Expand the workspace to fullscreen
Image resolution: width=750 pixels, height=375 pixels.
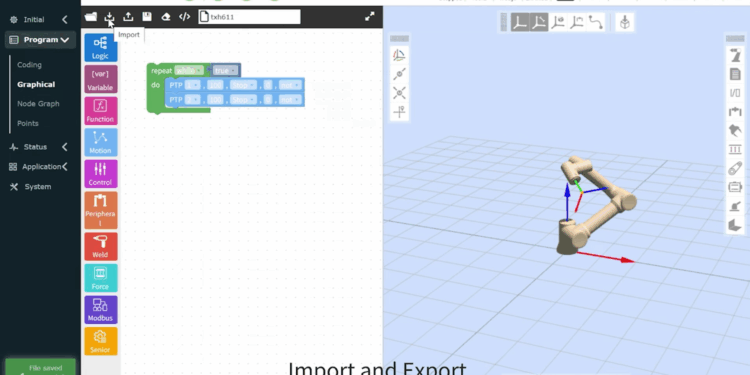(x=370, y=17)
